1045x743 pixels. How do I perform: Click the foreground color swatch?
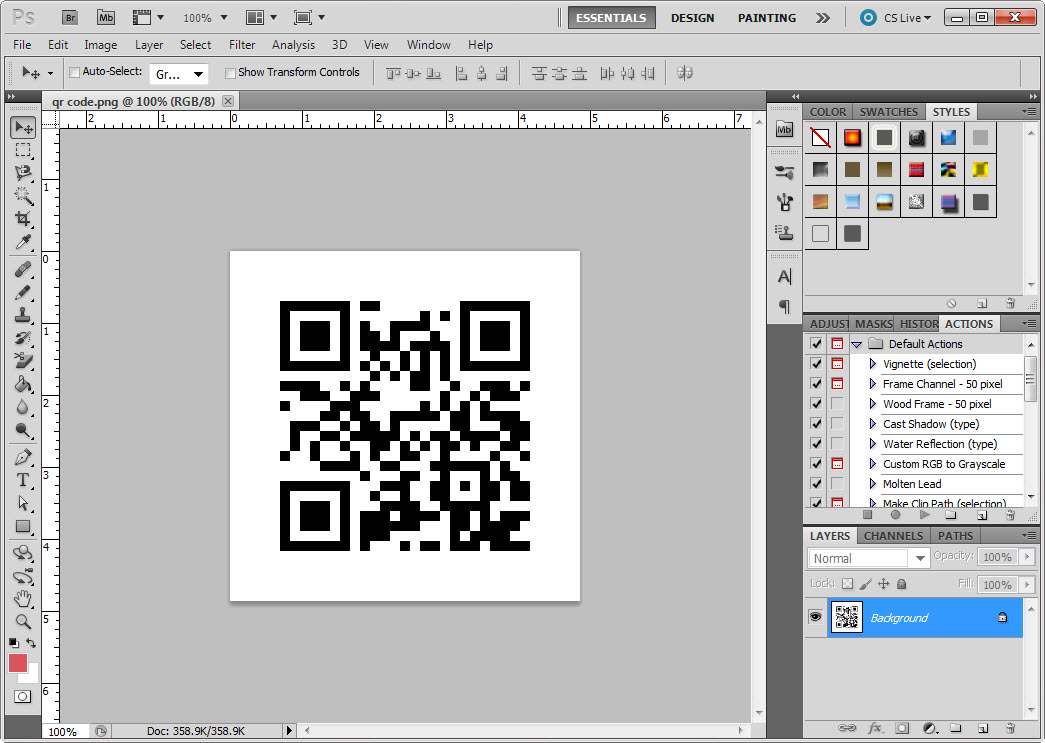(16, 662)
